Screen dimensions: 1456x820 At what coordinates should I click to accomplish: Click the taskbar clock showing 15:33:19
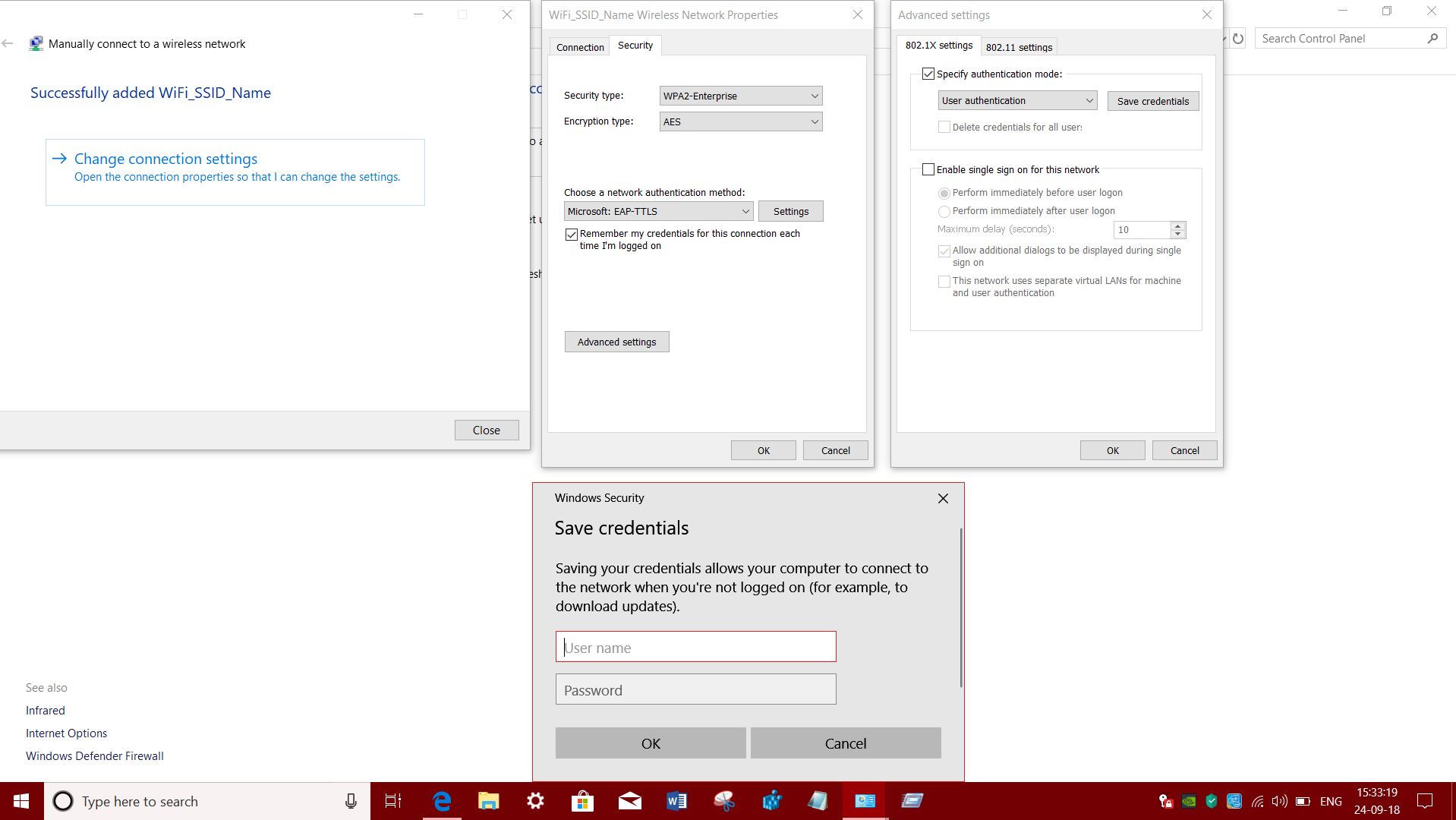coord(1377,801)
